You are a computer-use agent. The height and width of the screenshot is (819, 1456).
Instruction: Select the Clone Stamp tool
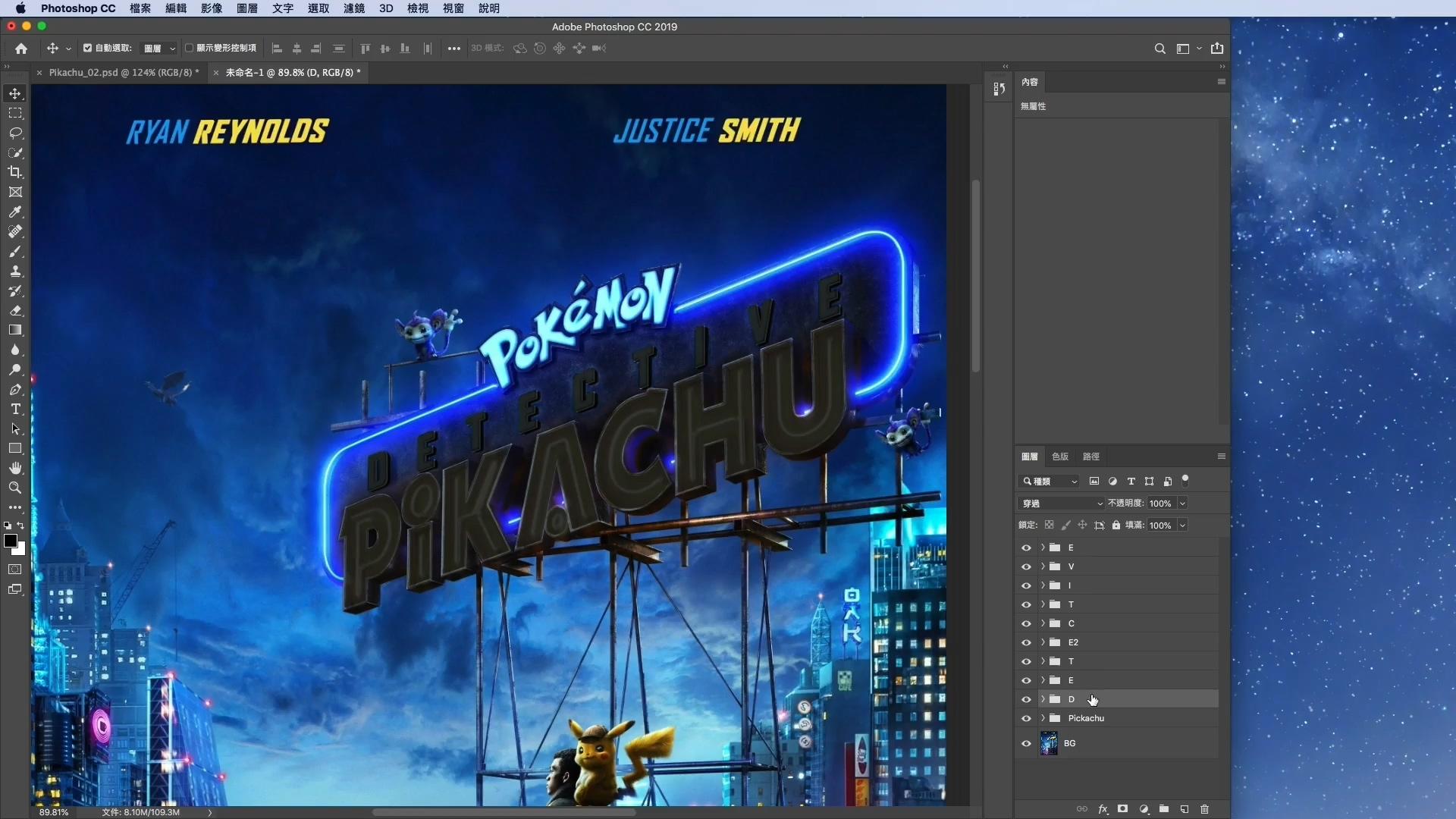15,271
